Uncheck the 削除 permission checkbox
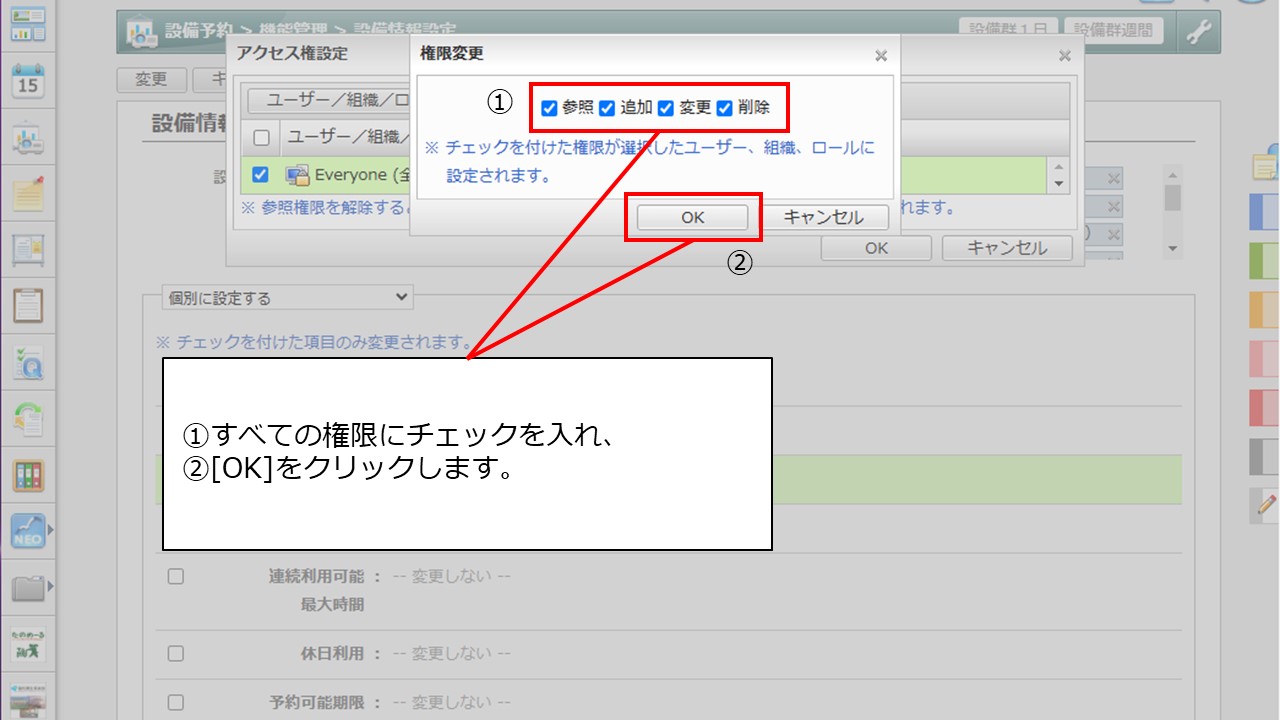The image size is (1280, 720). pyautogui.click(x=725, y=108)
